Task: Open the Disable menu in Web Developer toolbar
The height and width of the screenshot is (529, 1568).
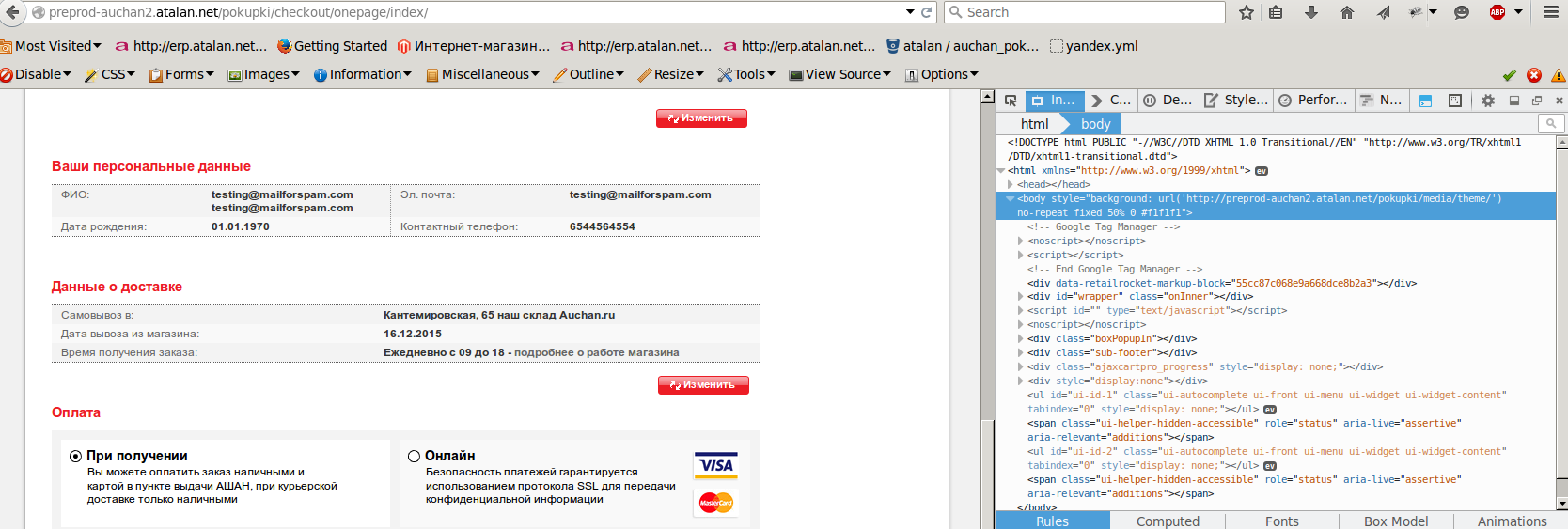Action: (x=36, y=74)
